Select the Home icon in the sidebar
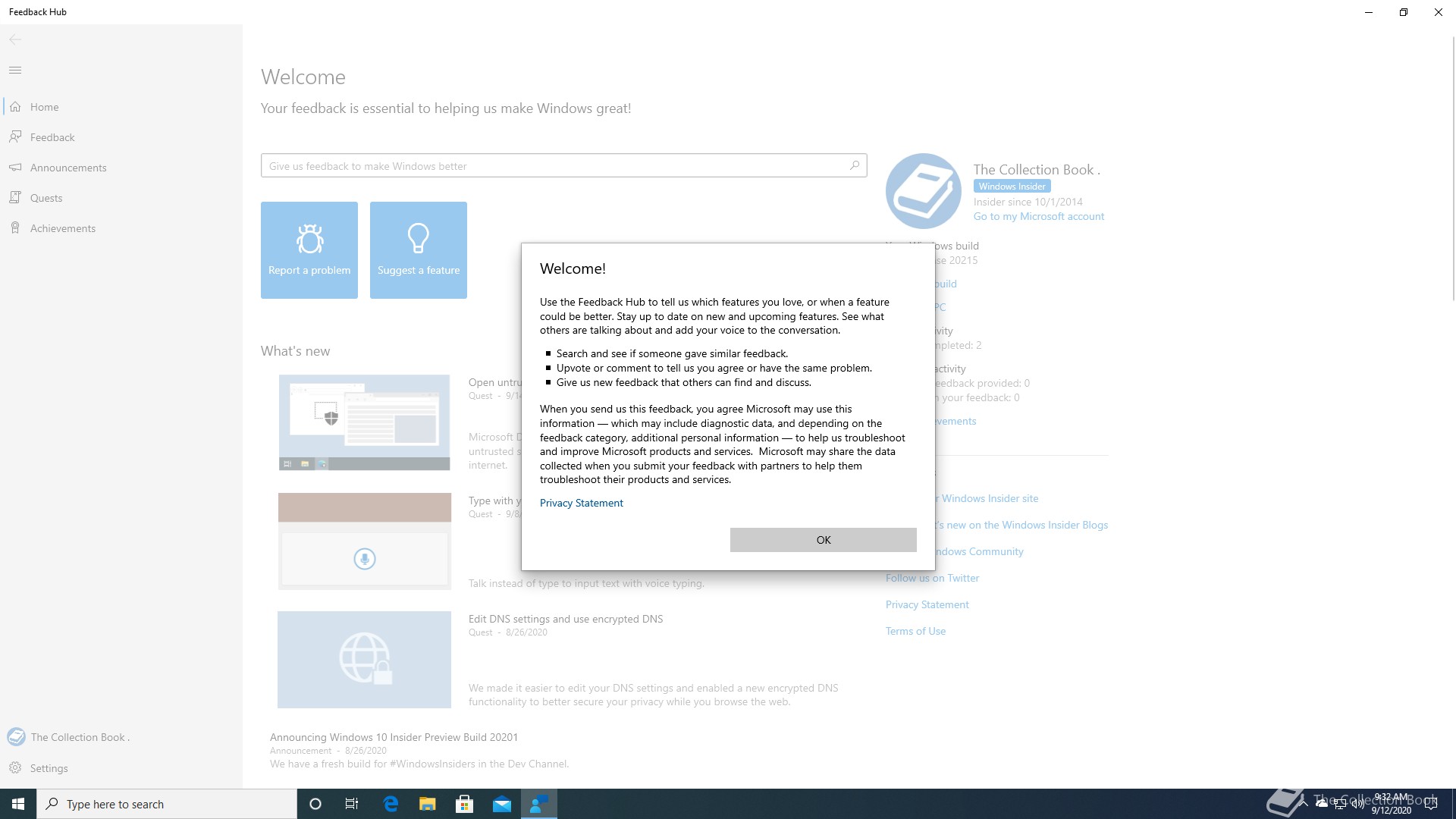This screenshot has width=1456, height=819. (15, 107)
